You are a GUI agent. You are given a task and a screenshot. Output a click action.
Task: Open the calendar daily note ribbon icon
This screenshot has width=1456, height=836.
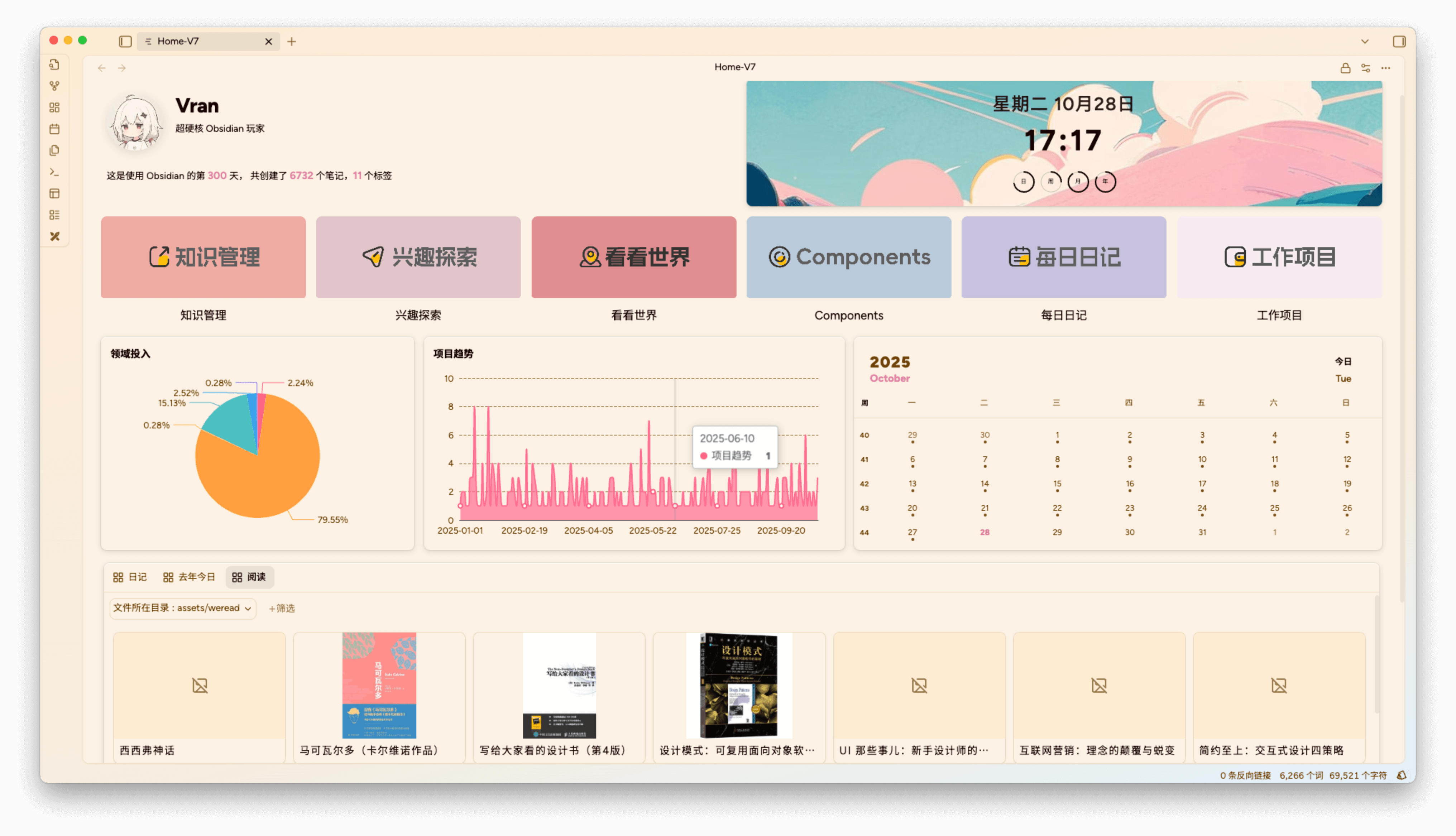[x=54, y=129]
